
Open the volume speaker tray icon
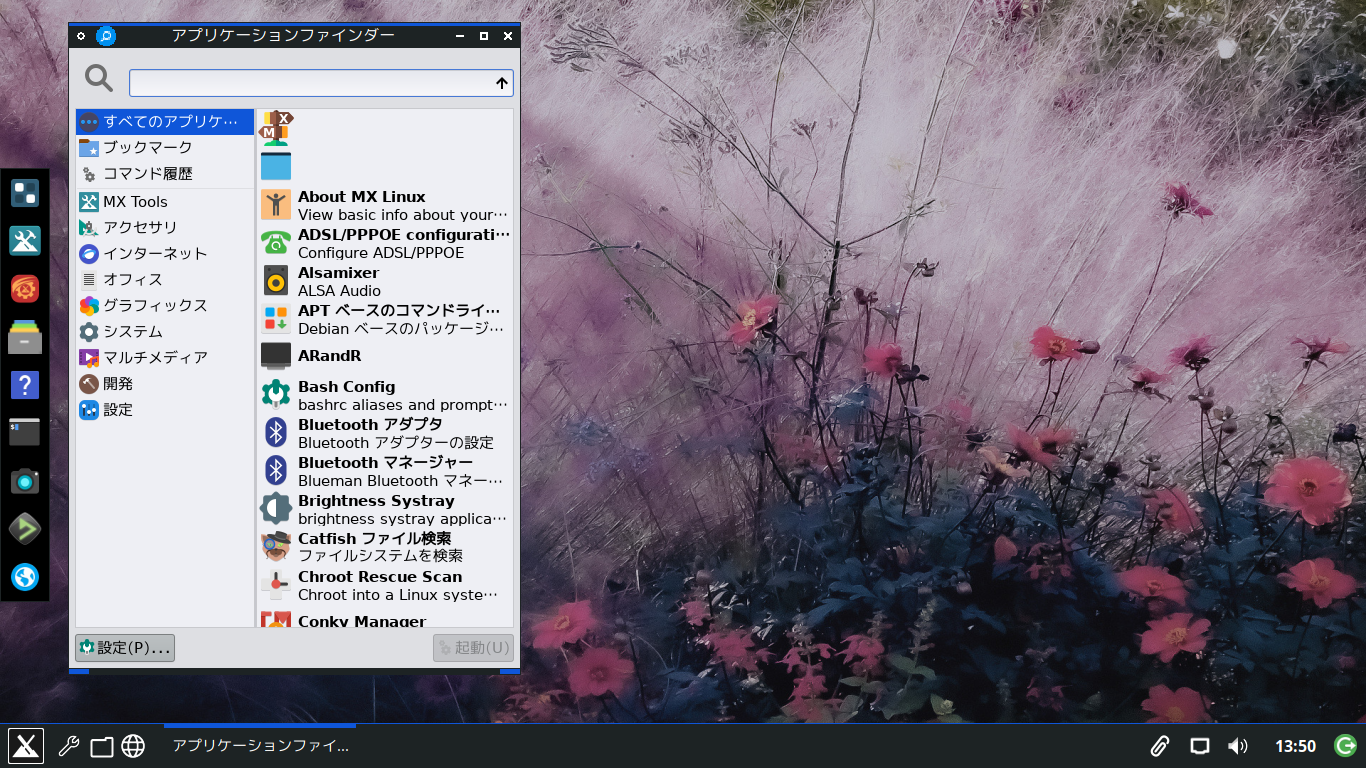[1238, 746]
